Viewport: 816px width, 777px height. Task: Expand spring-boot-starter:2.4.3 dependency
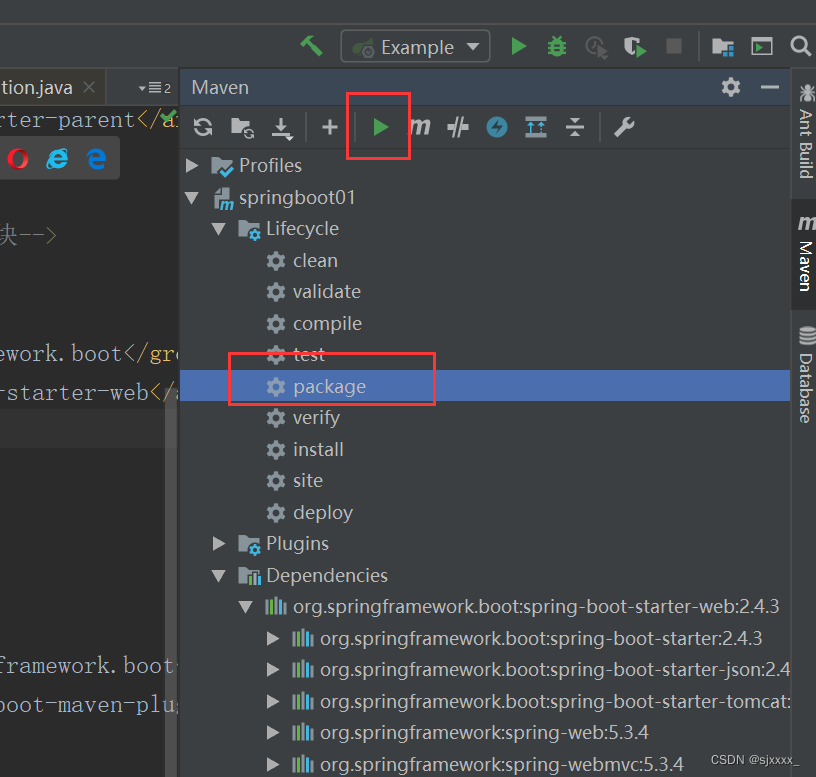click(273, 639)
